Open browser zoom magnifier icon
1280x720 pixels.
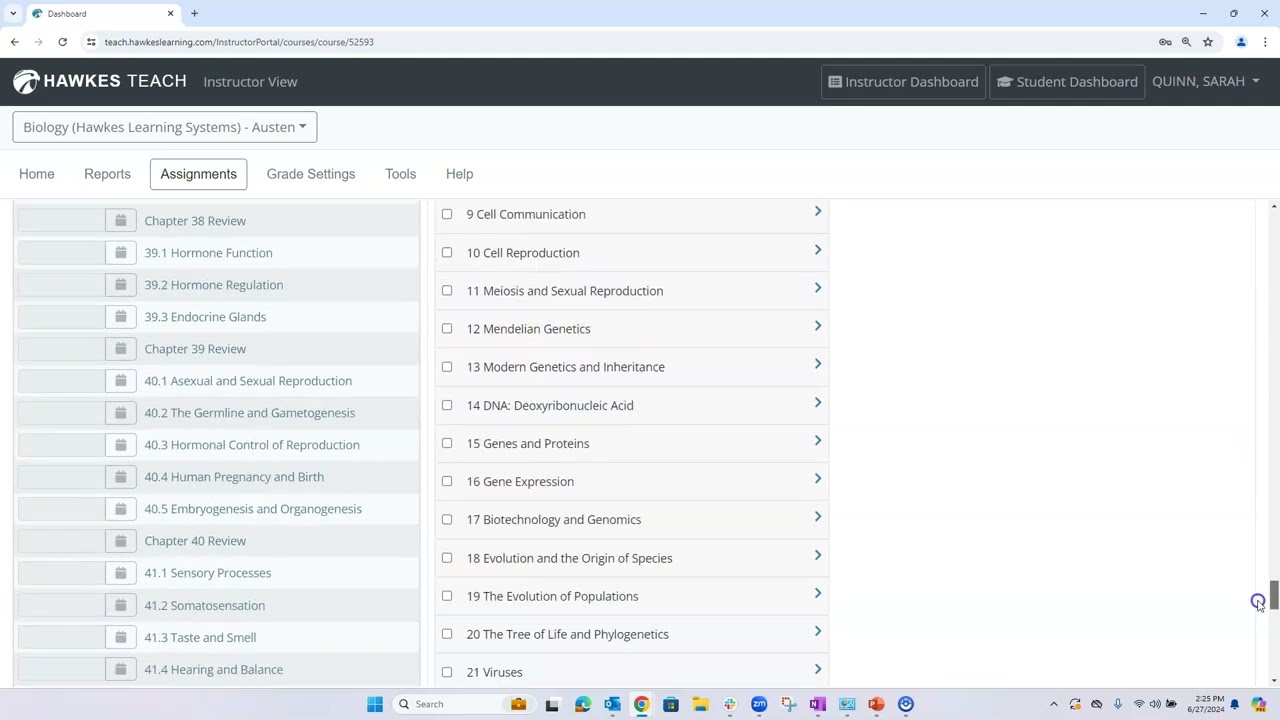1186,42
